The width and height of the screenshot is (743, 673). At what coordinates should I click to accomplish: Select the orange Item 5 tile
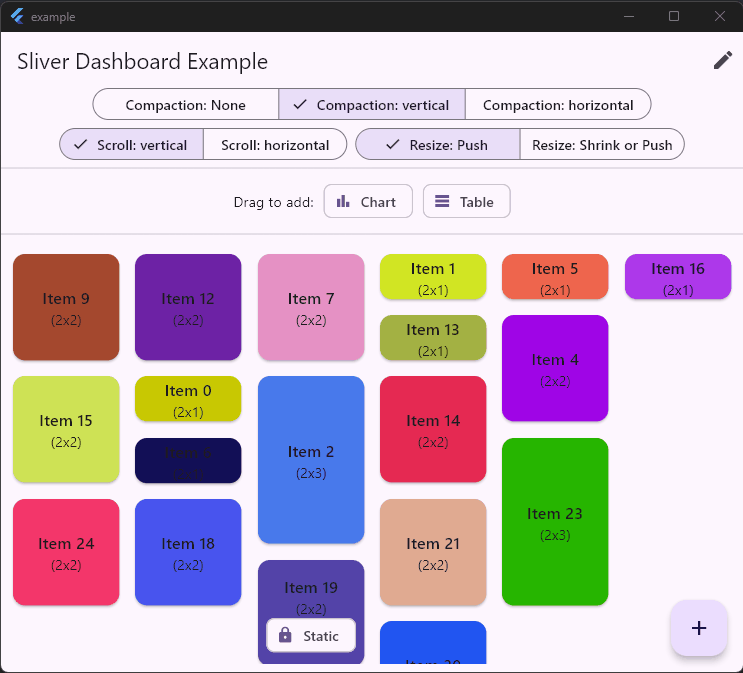click(x=555, y=277)
